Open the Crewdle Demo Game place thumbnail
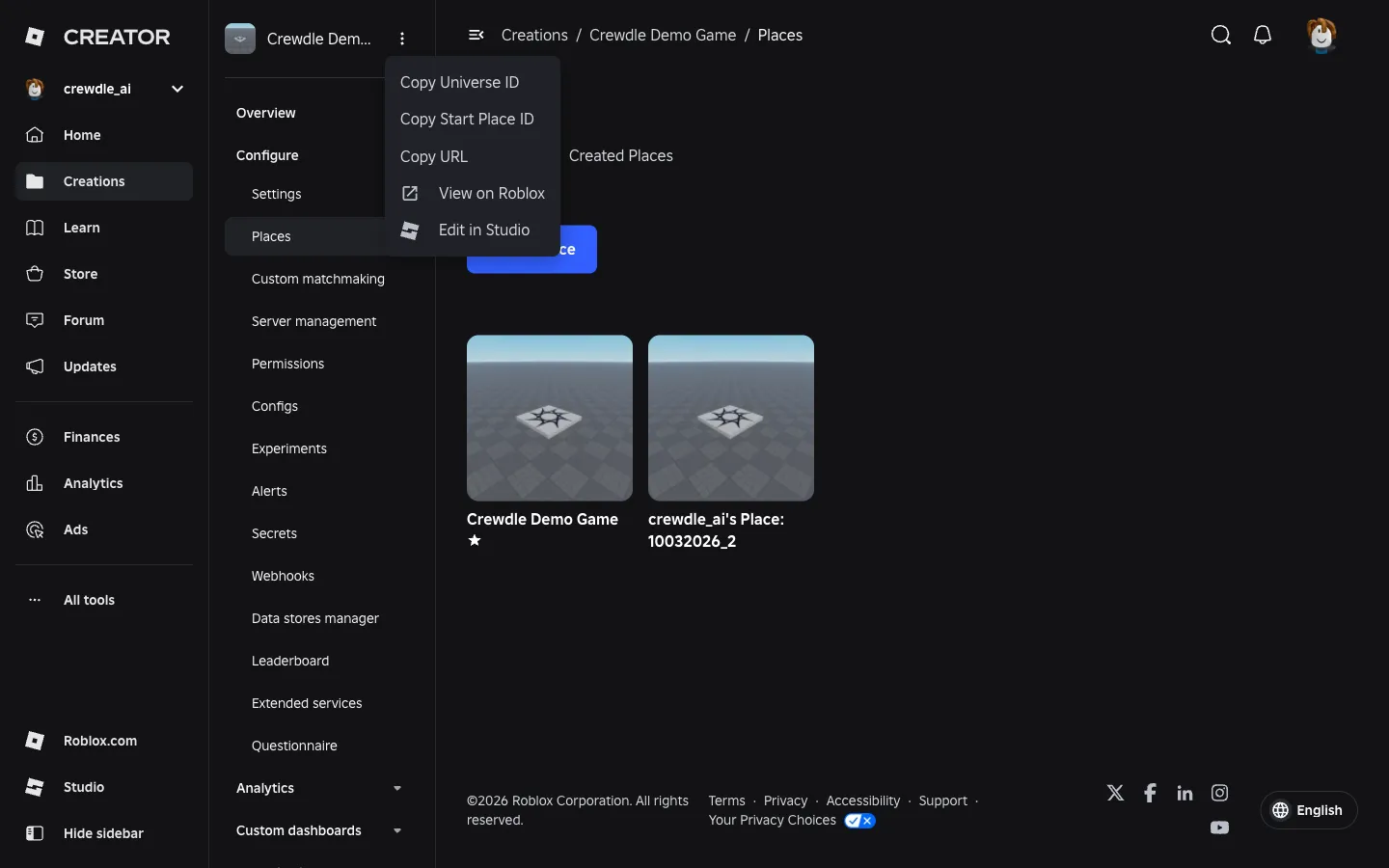Viewport: 1389px width, 868px height. click(550, 418)
